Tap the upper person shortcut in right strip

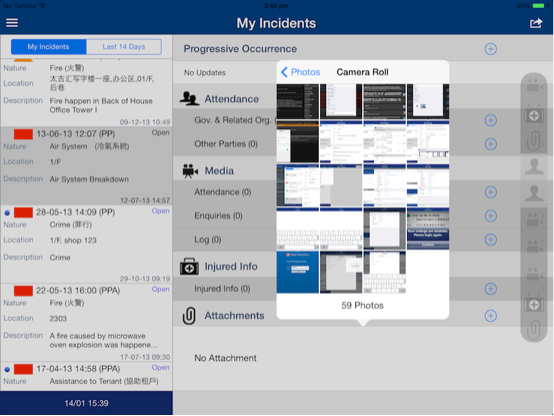(x=534, y=166)
